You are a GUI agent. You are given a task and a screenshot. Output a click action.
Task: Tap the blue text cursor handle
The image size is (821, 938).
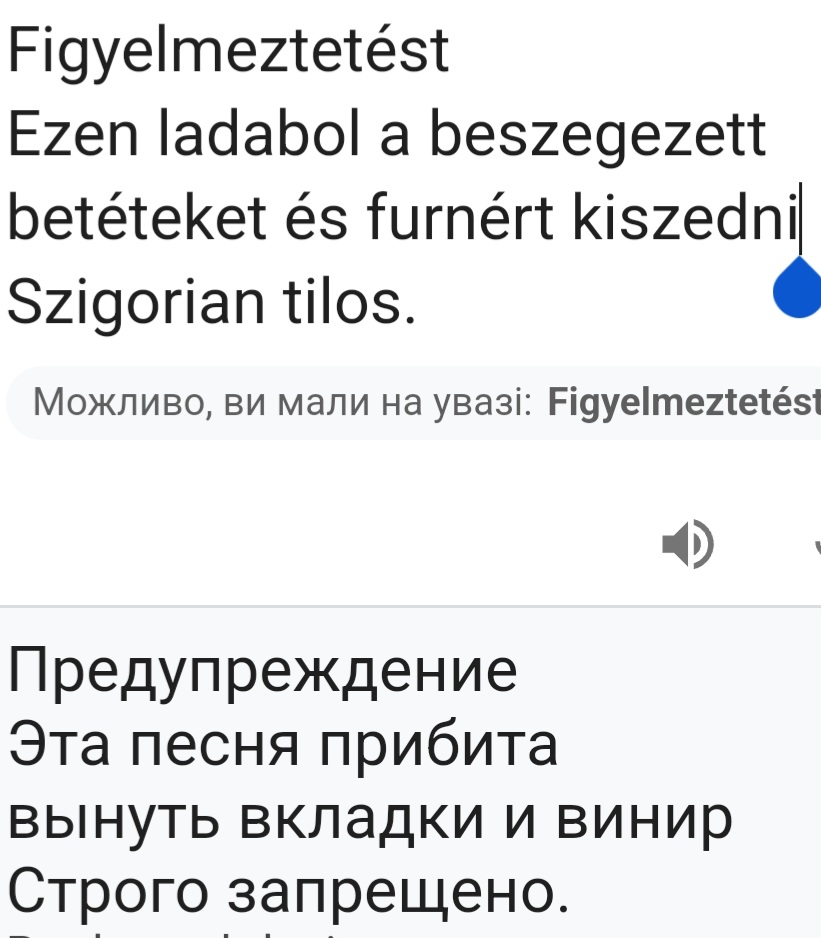point(798,287)
